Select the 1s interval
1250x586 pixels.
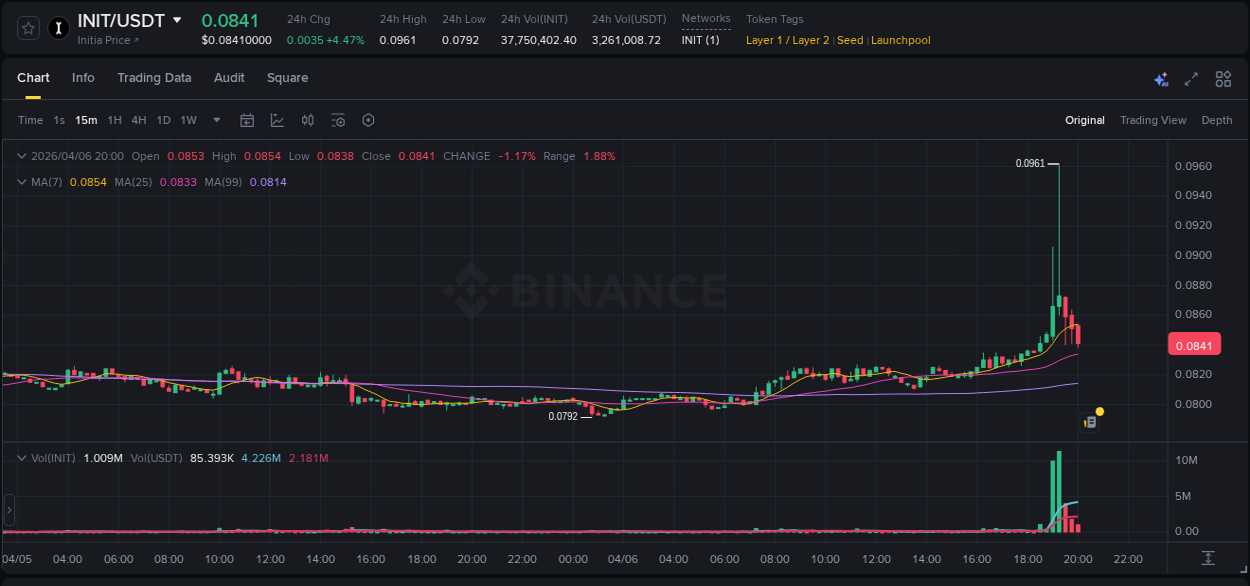point(59,120)
